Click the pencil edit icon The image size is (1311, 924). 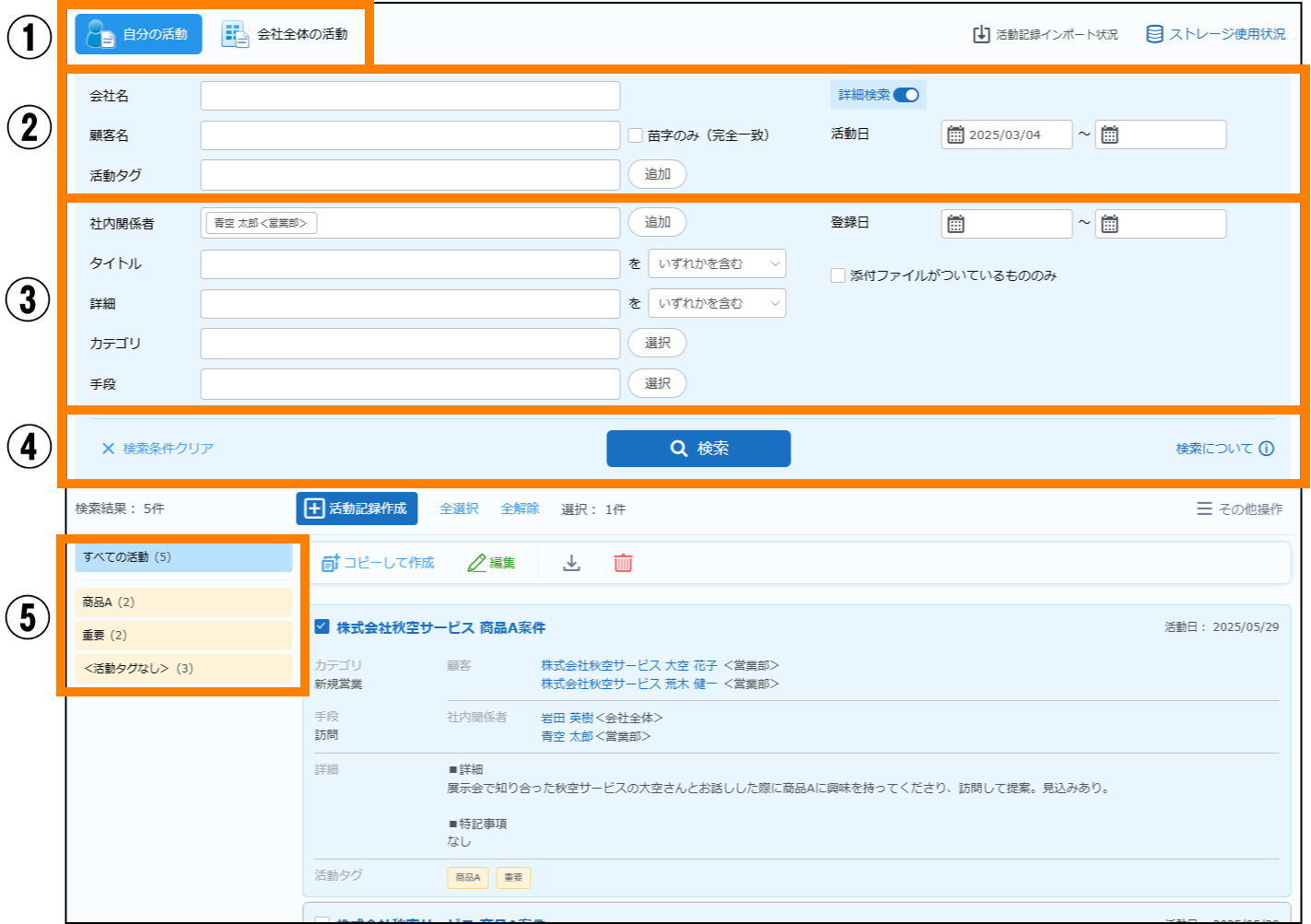tap(476, 563)
